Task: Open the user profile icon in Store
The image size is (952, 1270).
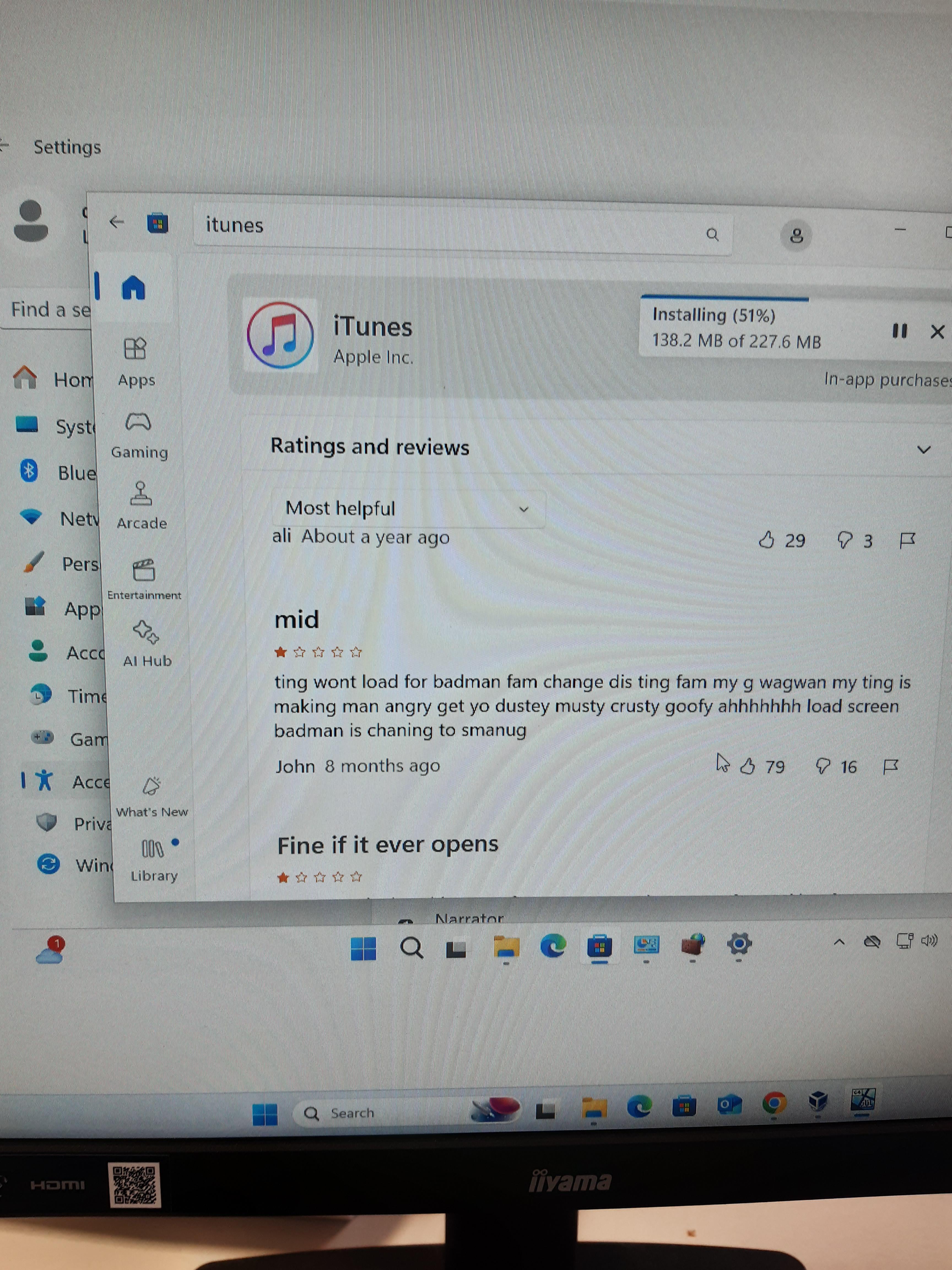Action: 796,235
